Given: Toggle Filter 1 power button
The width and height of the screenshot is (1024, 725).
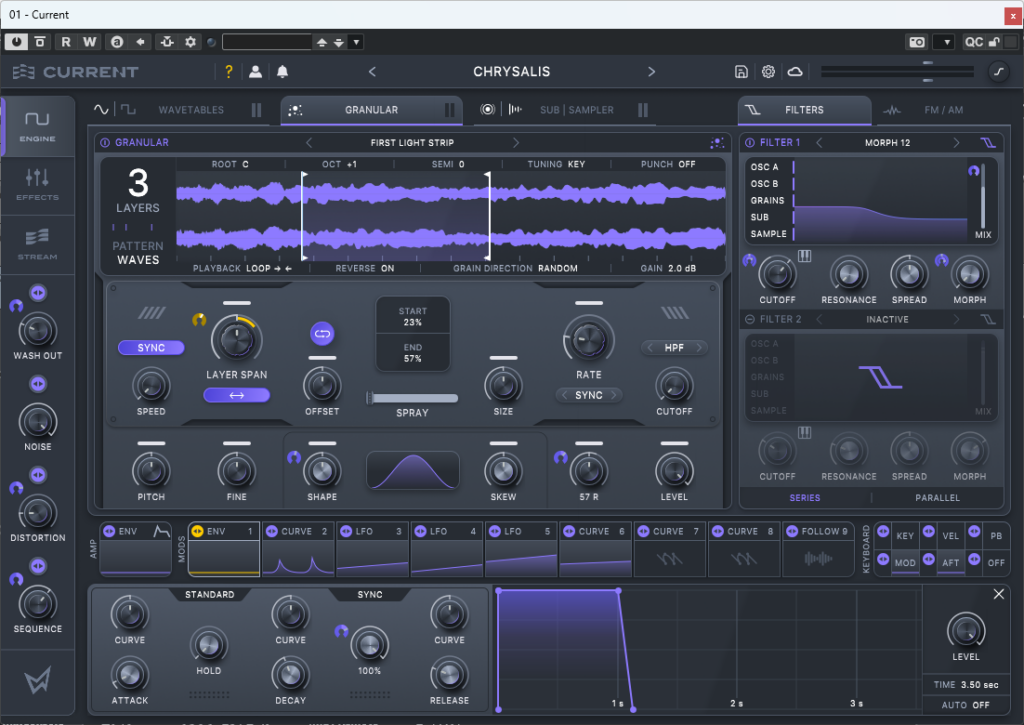Looking at the screenshot, I should coord(751,142).
